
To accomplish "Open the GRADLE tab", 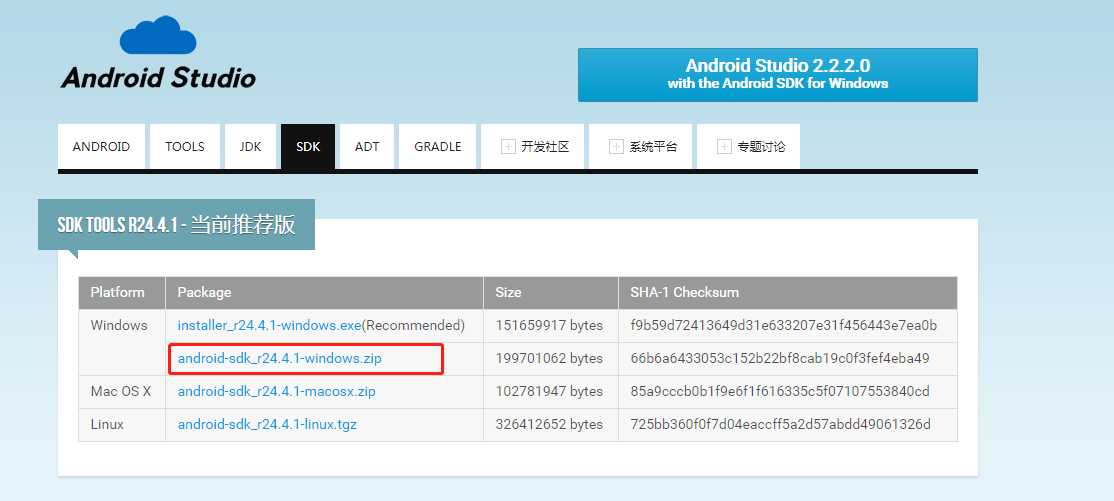I will click(438, 146).
